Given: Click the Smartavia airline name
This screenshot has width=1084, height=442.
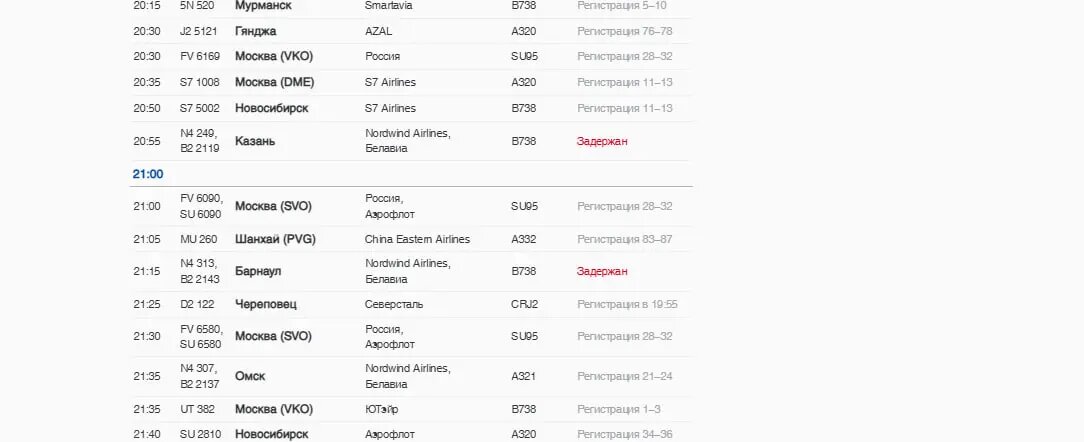Looking at the screenshot, I should (390, 6).
